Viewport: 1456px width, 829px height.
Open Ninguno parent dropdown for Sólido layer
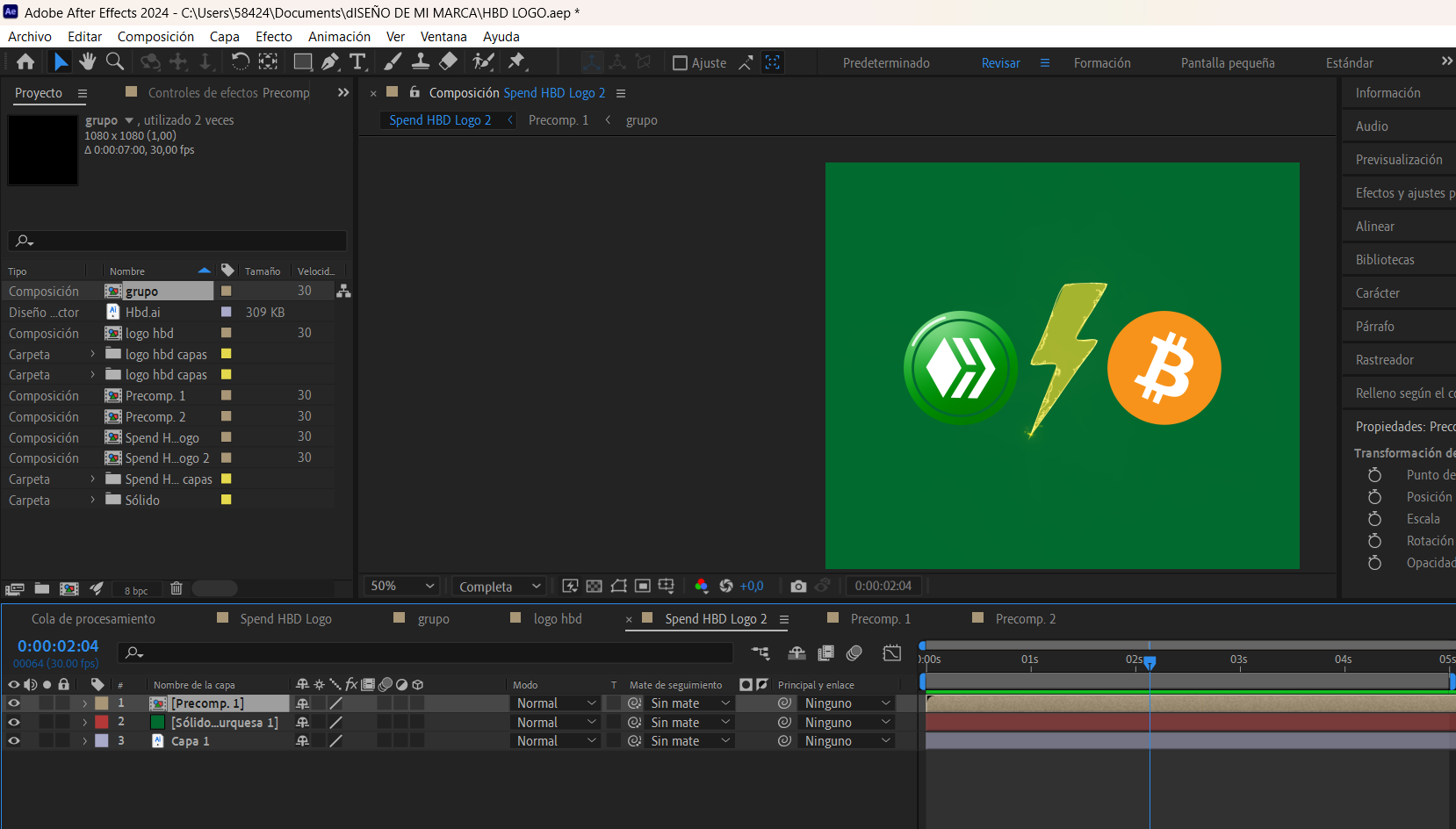pyautogui.click(x=847, y=723)
